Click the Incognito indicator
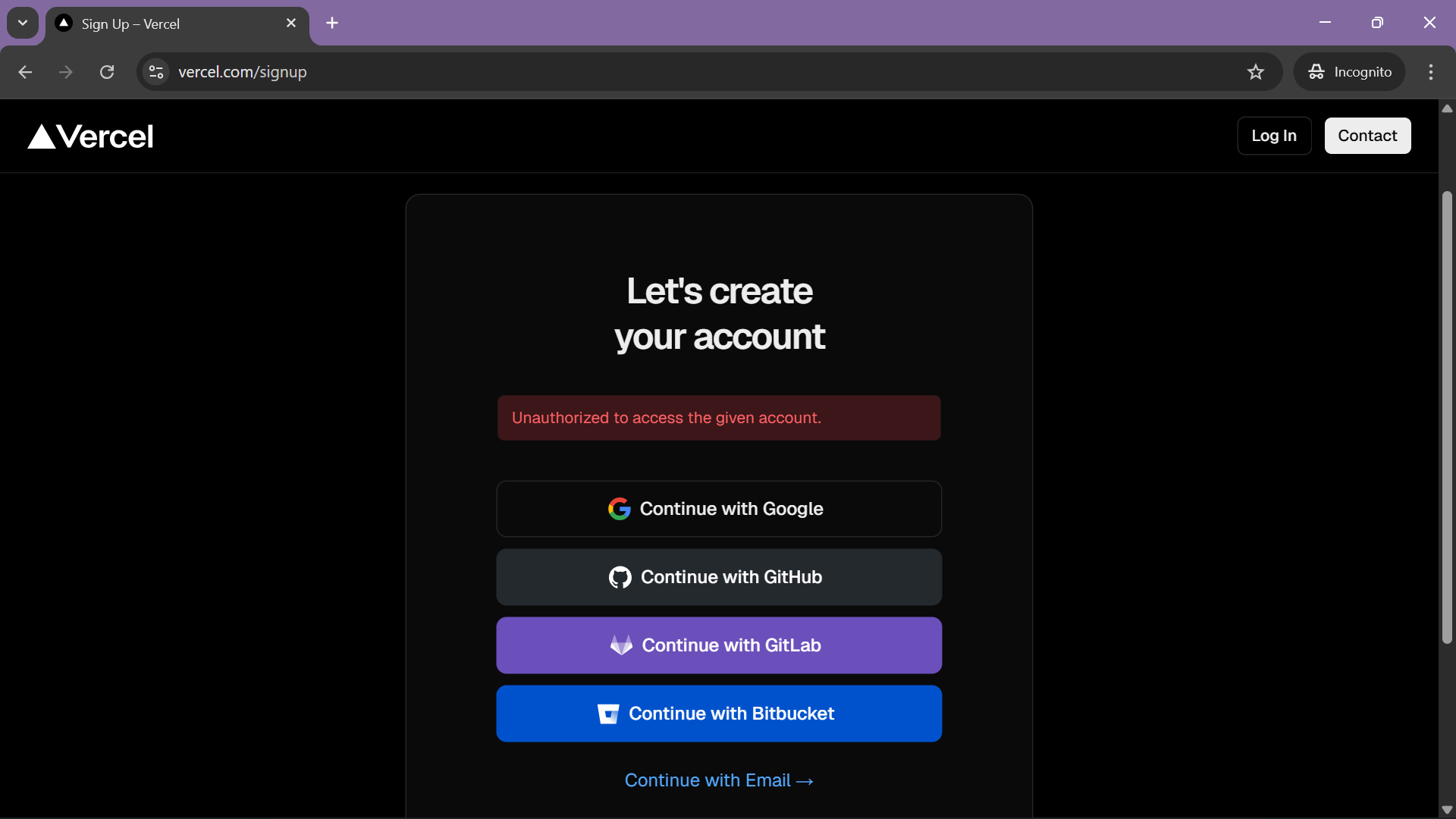The height and width of the screenshot is (819, 1456). (x=1350, y=72)
